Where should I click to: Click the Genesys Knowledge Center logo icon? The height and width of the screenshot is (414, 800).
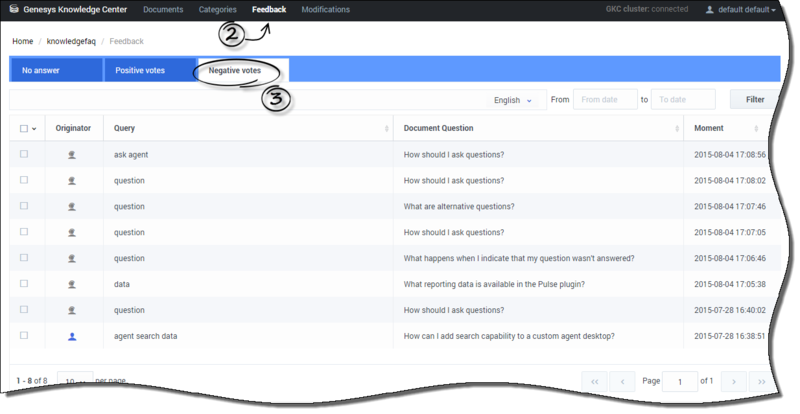pos(14,9)
